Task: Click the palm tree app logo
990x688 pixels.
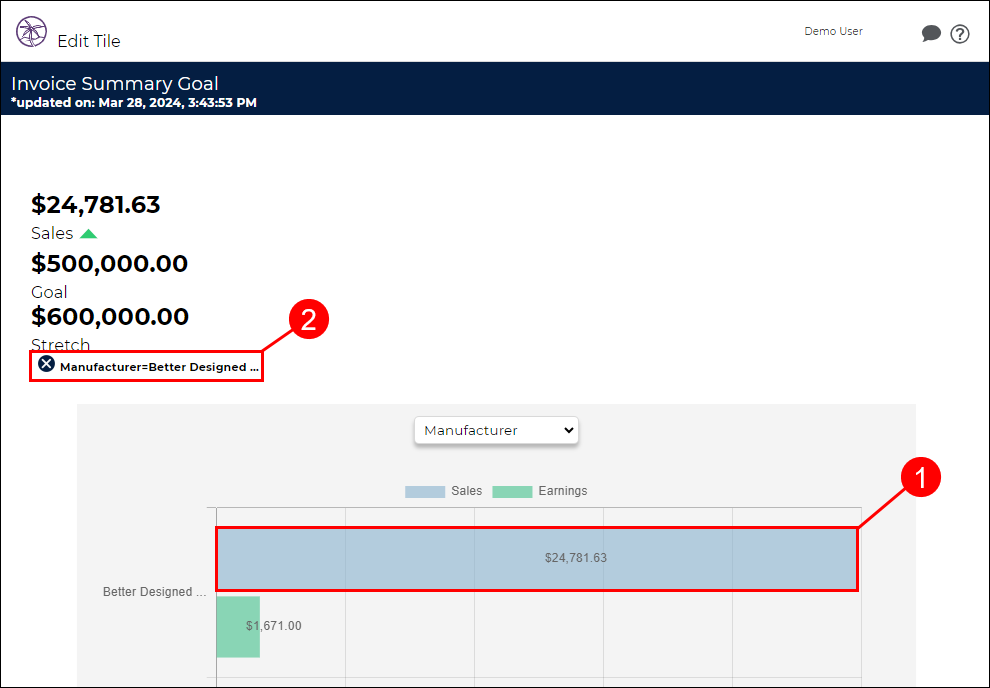Action: 32,32
